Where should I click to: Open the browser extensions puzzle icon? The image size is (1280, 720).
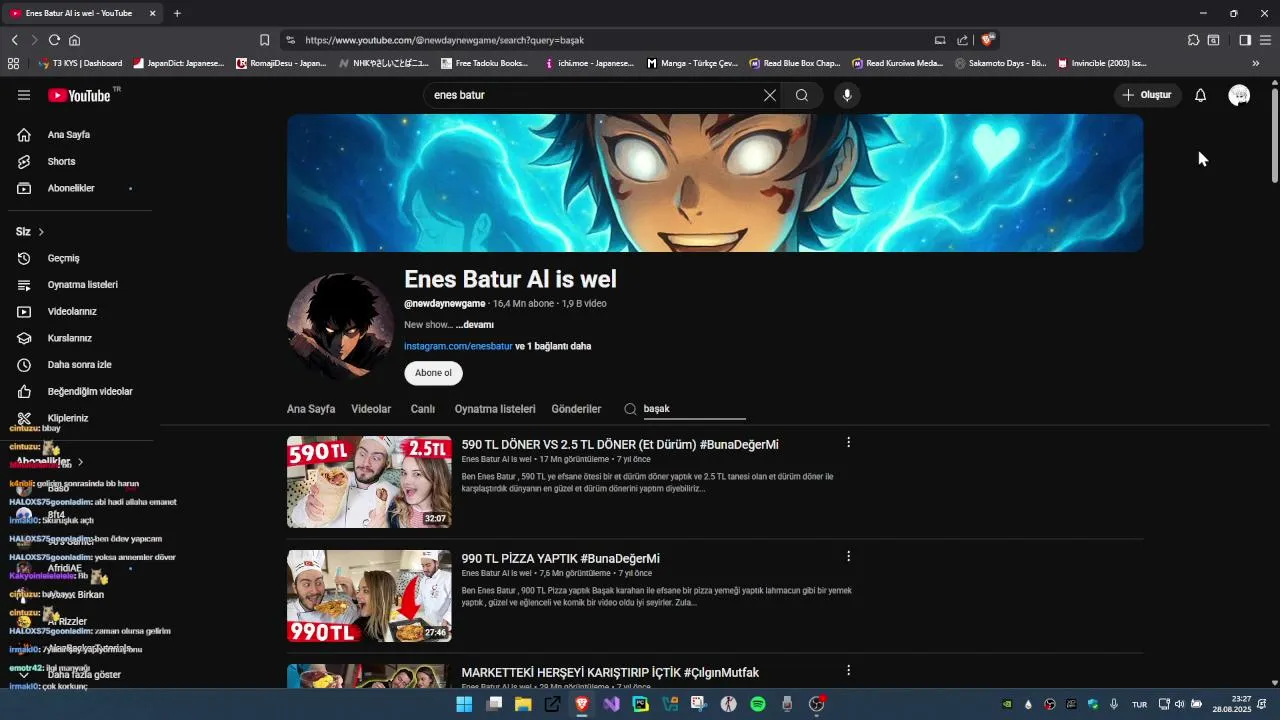click(x=1193, y=40)
